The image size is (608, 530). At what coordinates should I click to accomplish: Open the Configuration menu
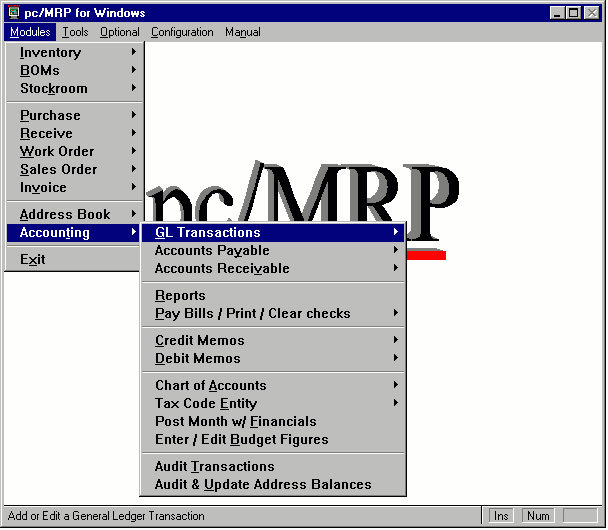point(182,32)
